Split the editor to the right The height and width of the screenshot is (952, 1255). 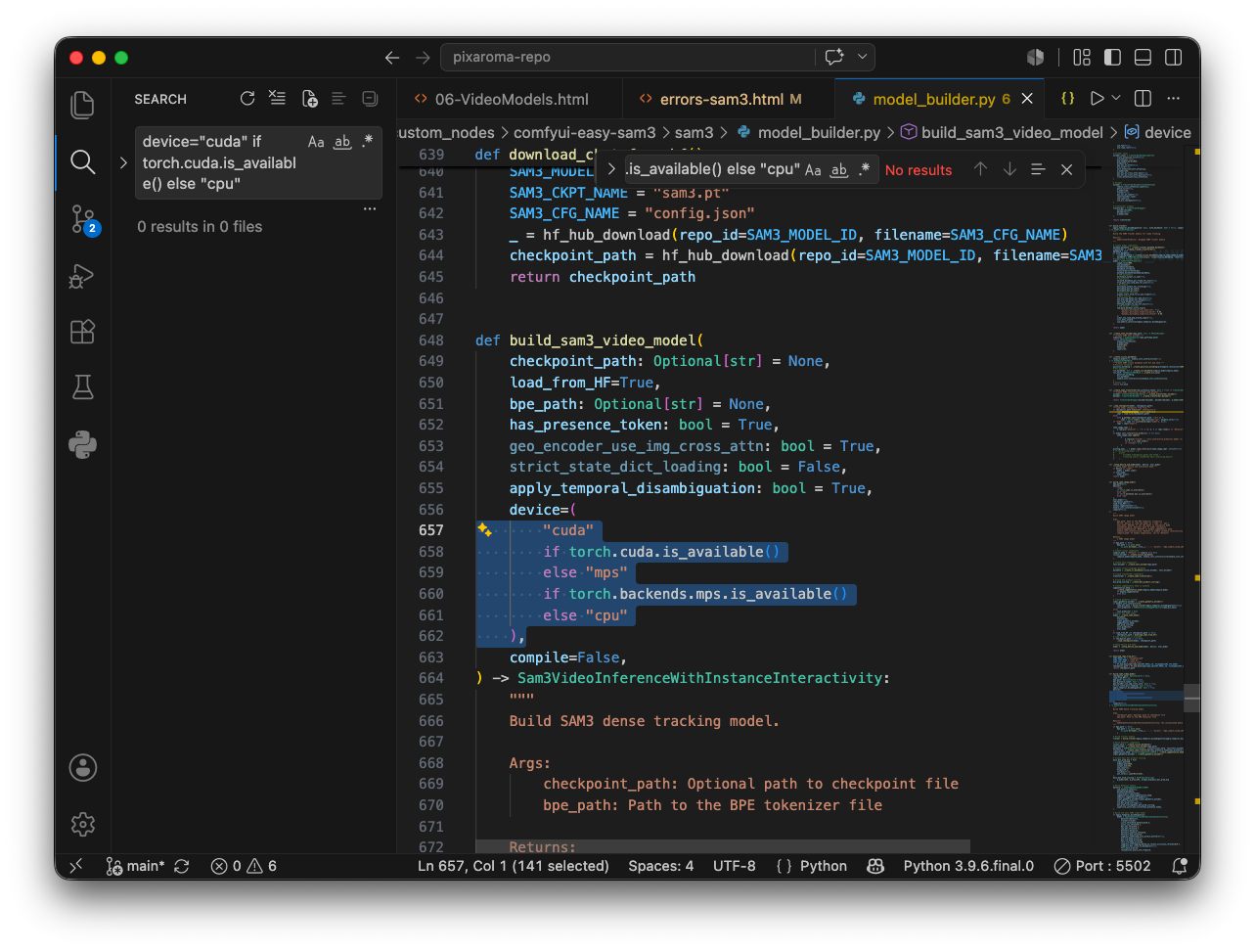coord(1143,99)
